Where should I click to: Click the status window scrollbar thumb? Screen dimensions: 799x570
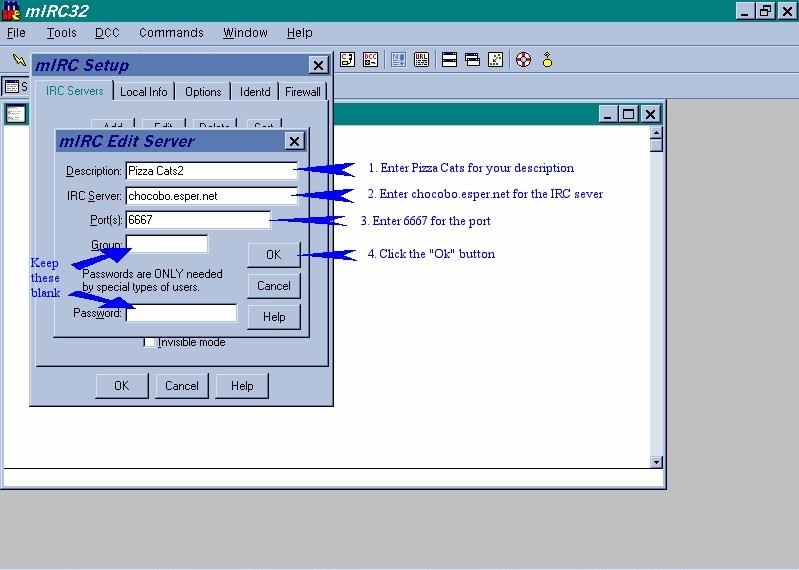click(656, 145)
